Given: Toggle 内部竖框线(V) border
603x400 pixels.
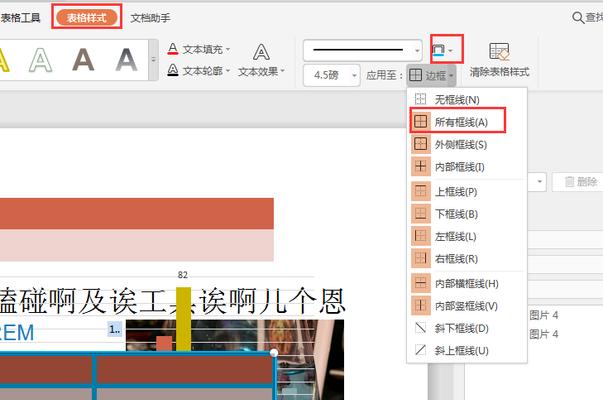Looking at the screenshot, I should pos(466,306).
